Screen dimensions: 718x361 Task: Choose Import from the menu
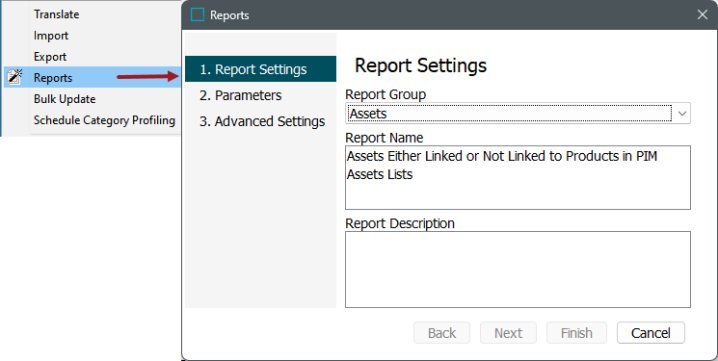(51, 35)
